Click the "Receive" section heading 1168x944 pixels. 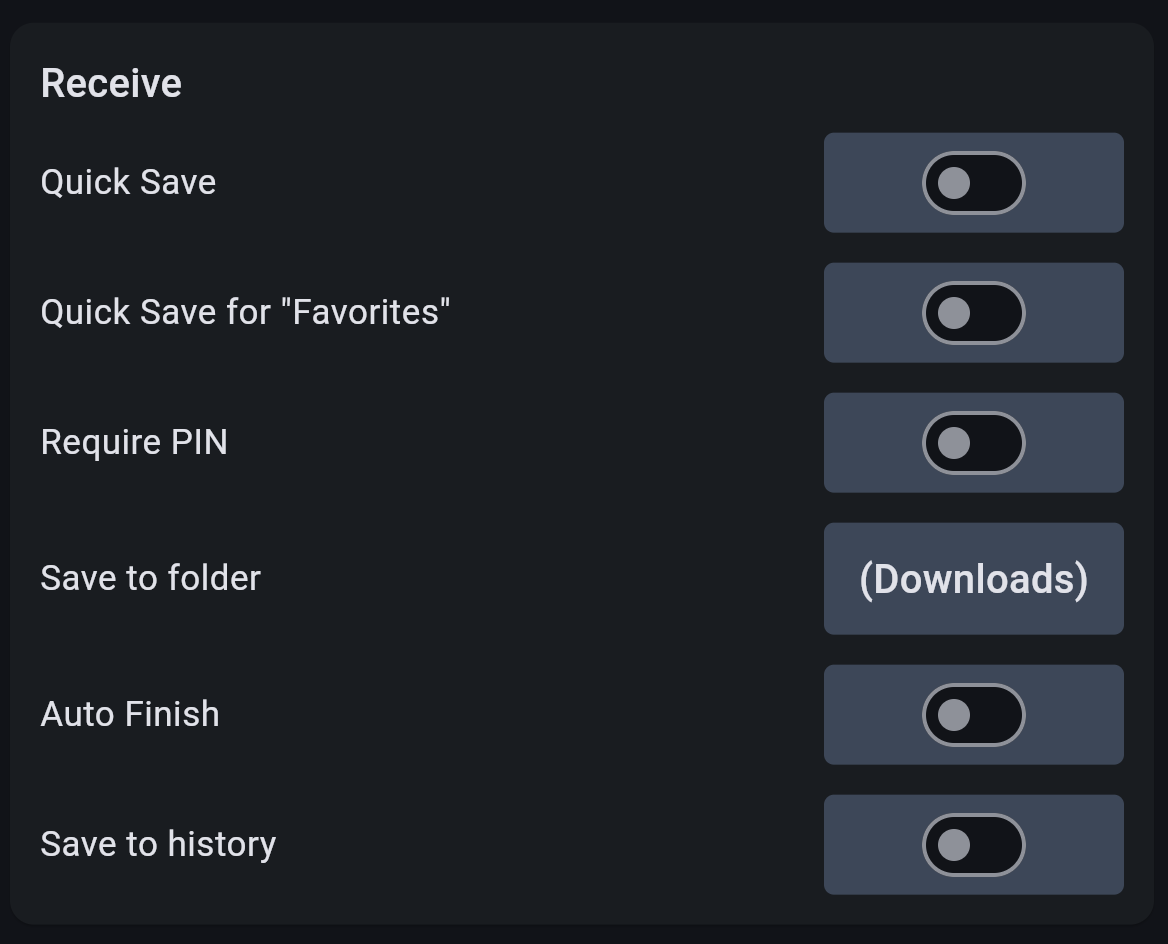(x=111, y=84)
